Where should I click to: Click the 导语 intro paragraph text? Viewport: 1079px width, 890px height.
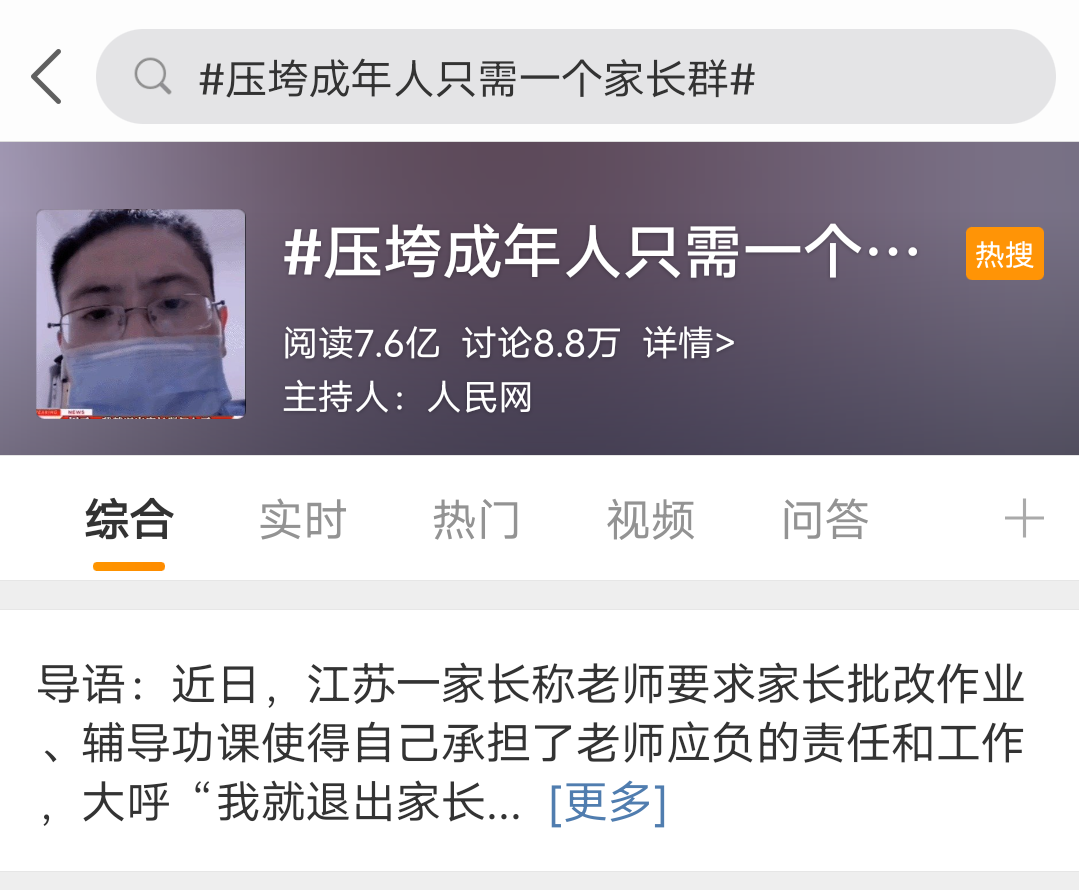[x=531, y=743]
